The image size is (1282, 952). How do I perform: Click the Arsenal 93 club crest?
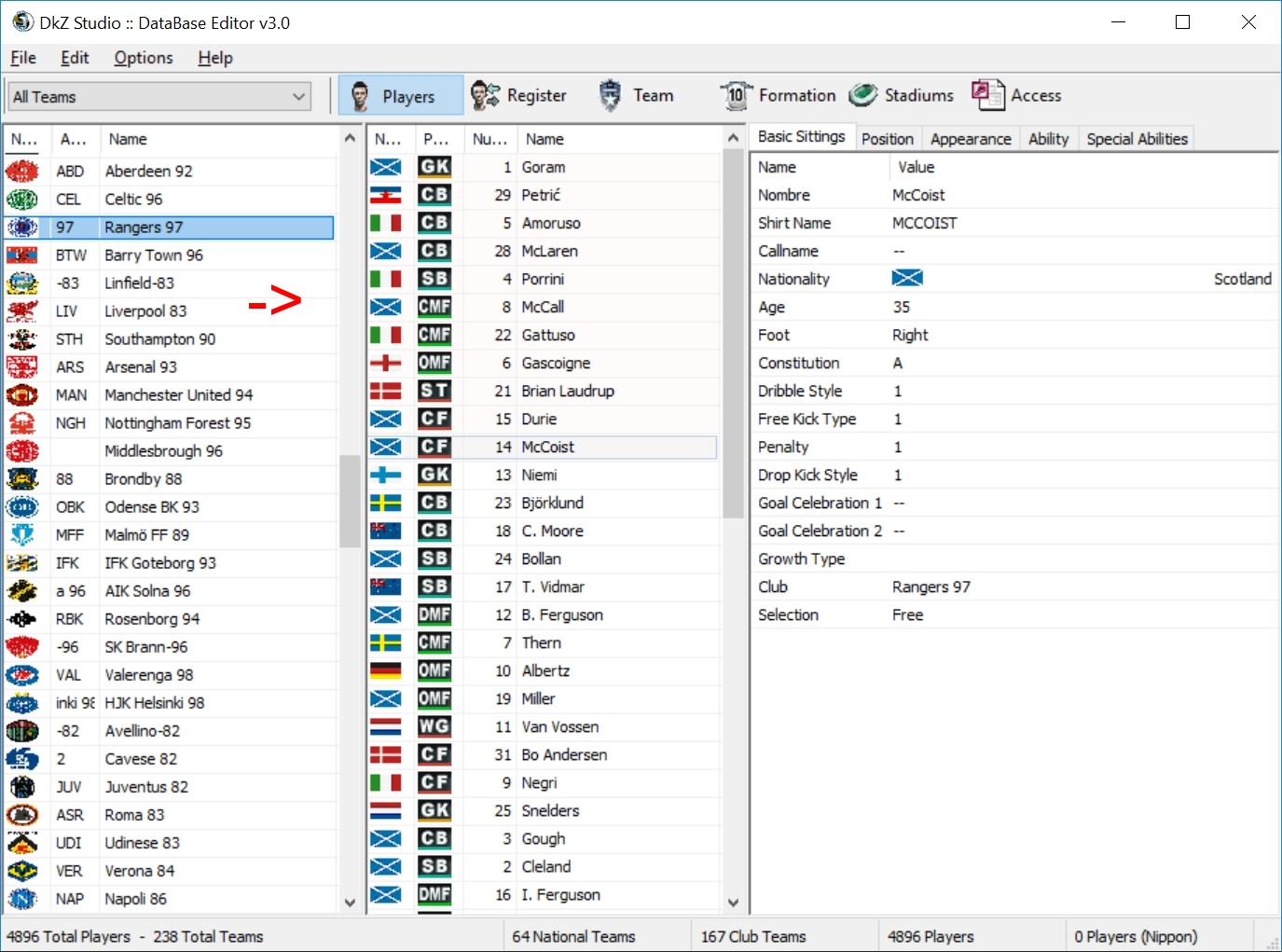tap(22, 367)
